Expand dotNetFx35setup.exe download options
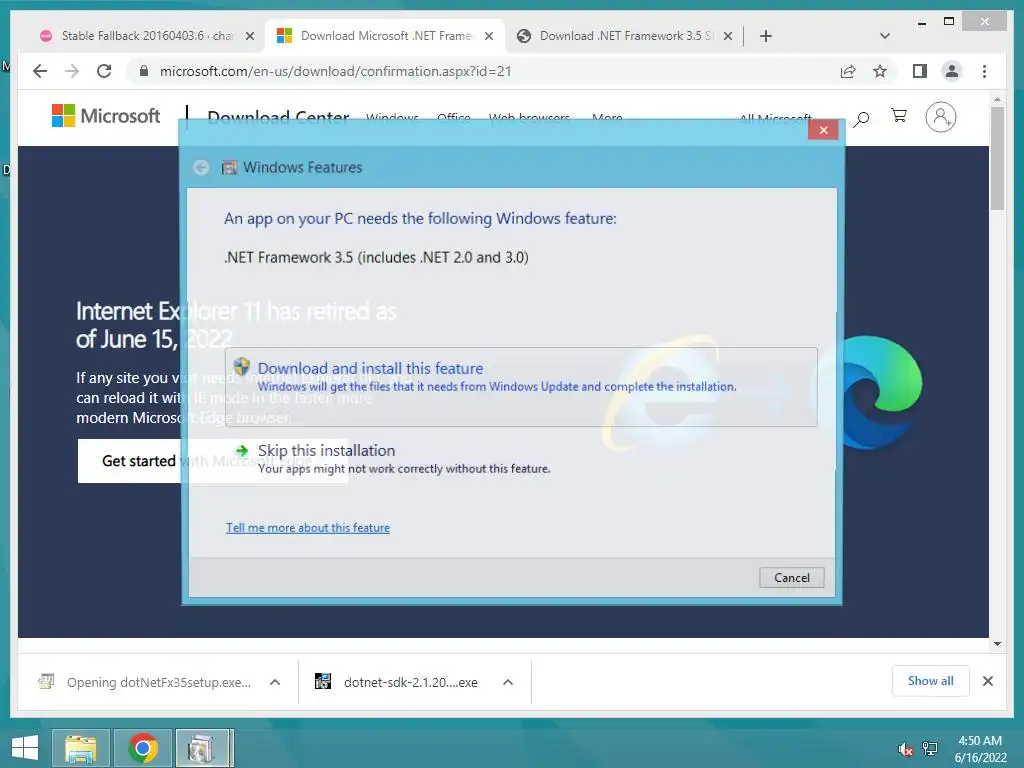1024x768 pixels. 275,682
